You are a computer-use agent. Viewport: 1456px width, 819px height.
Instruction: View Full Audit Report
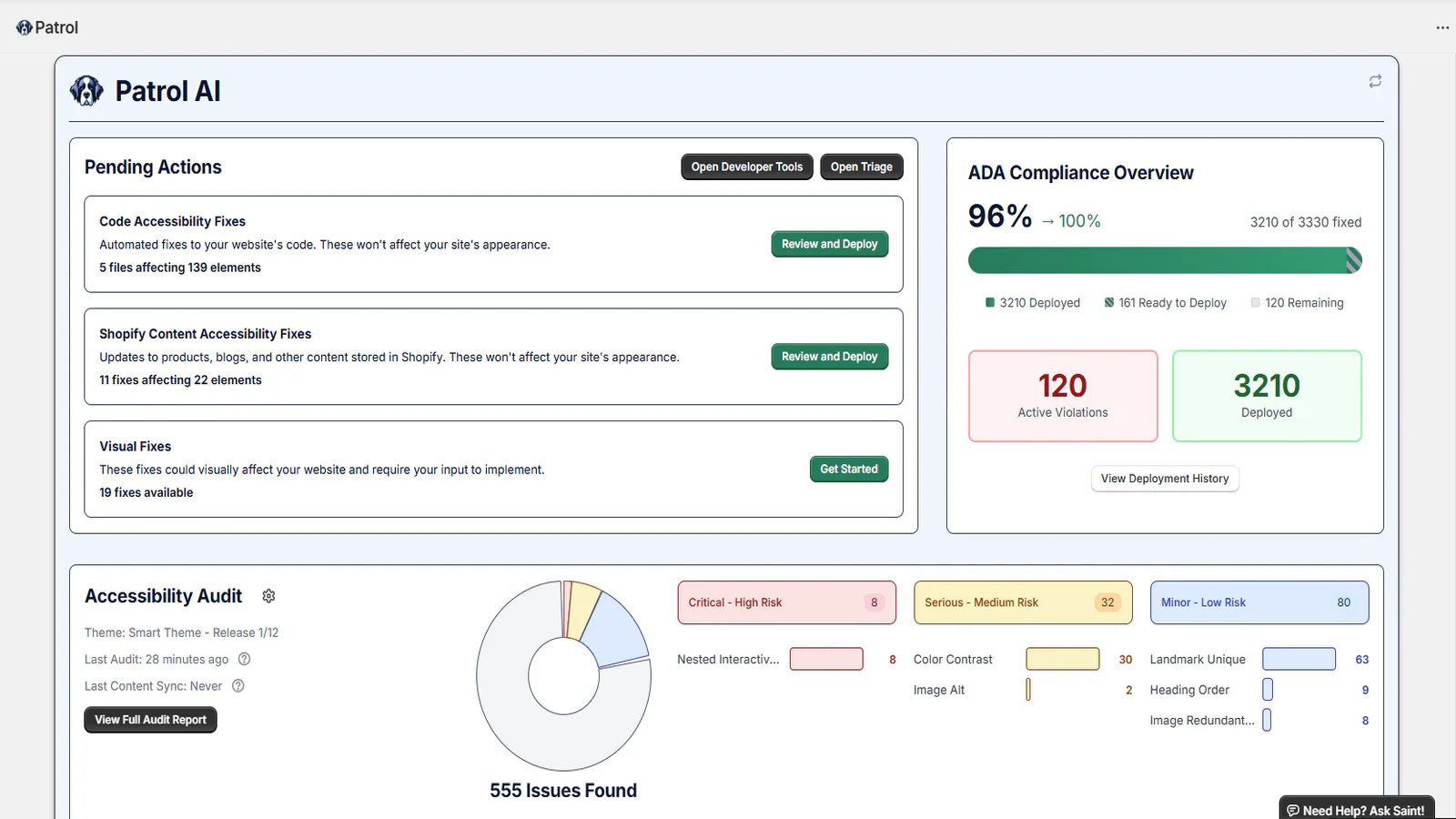(x=151, y=720)
